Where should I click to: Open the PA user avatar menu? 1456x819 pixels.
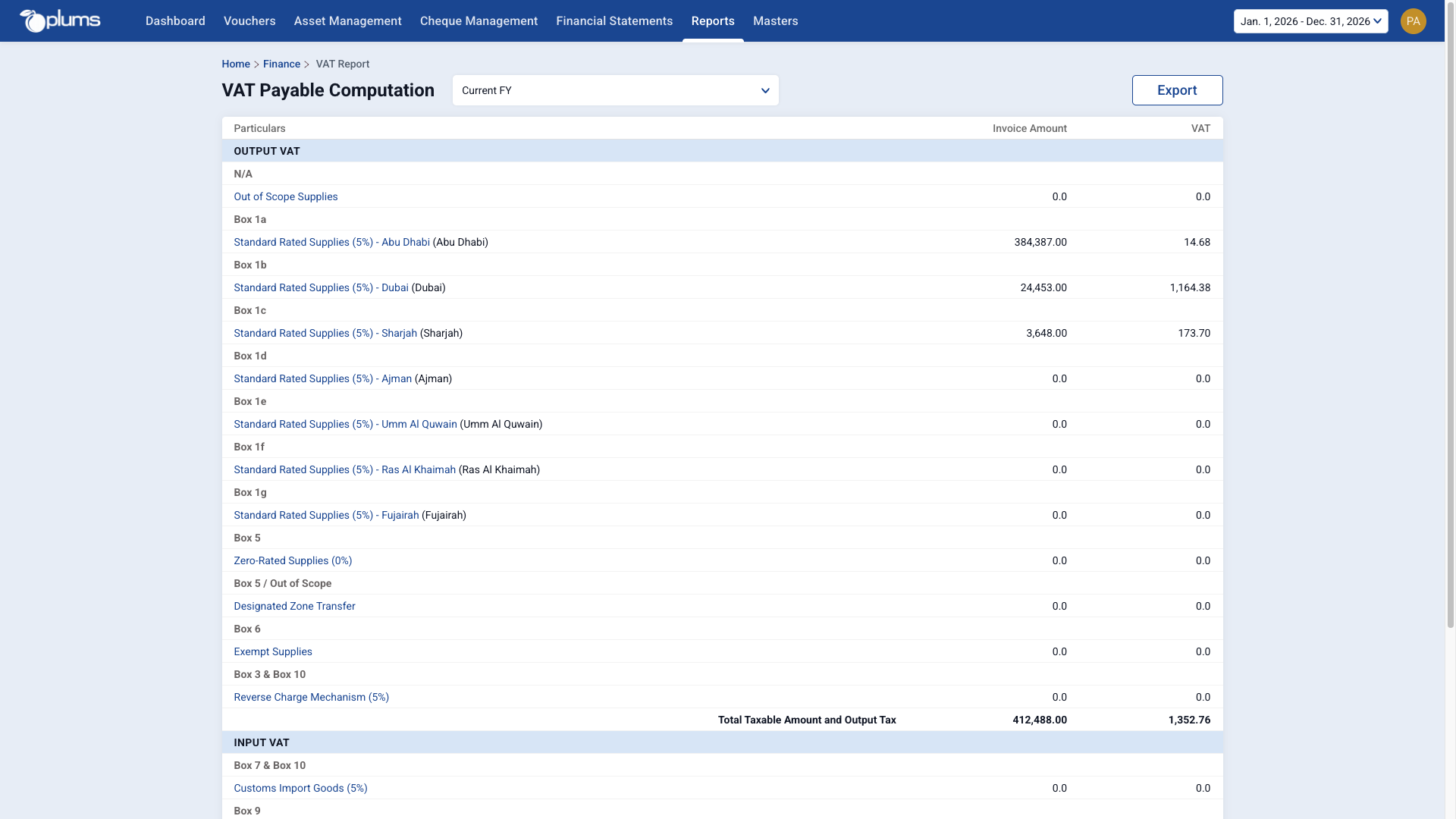point(1413,21)
